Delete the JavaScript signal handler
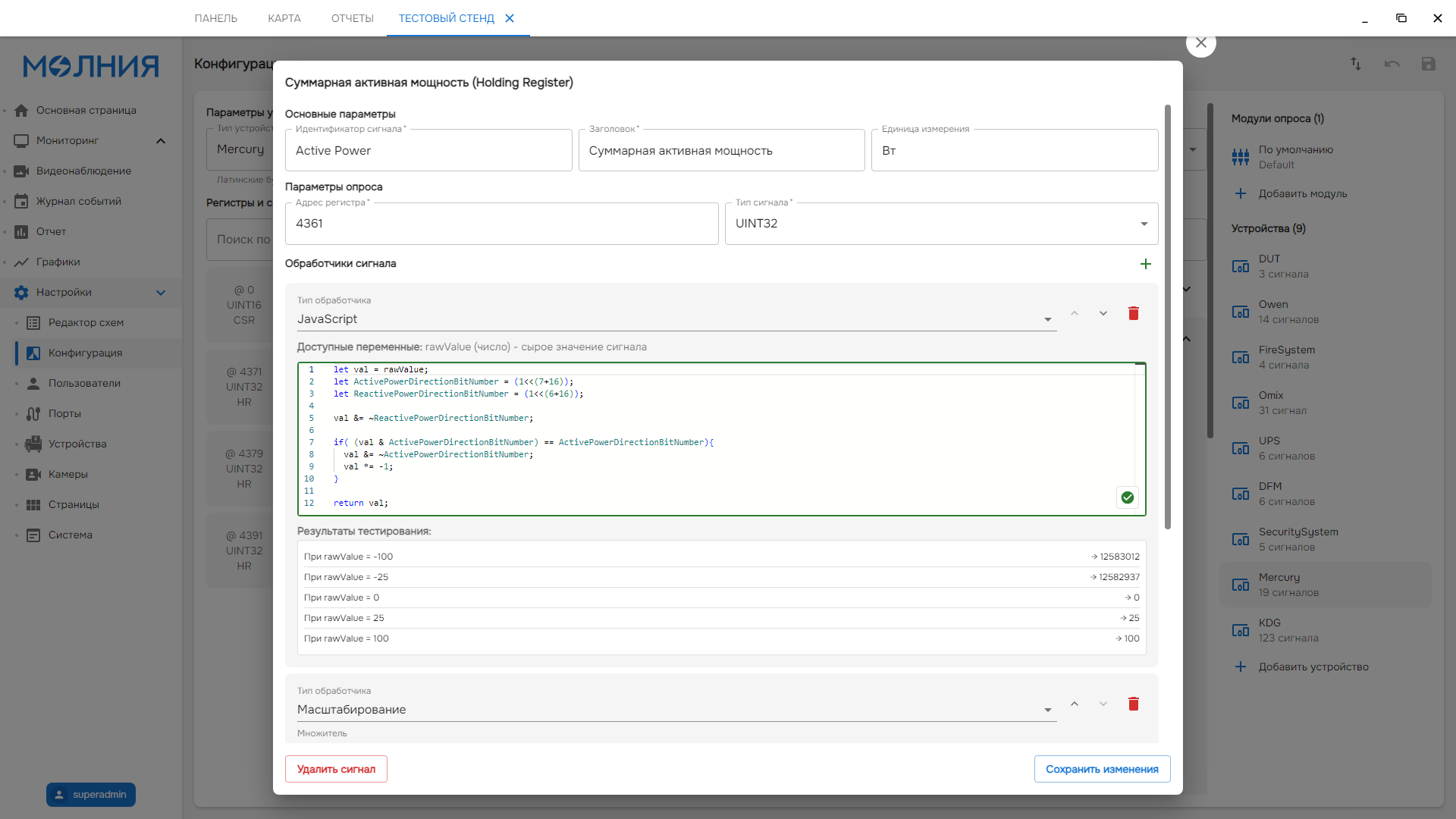 [x=1133, y=313]
